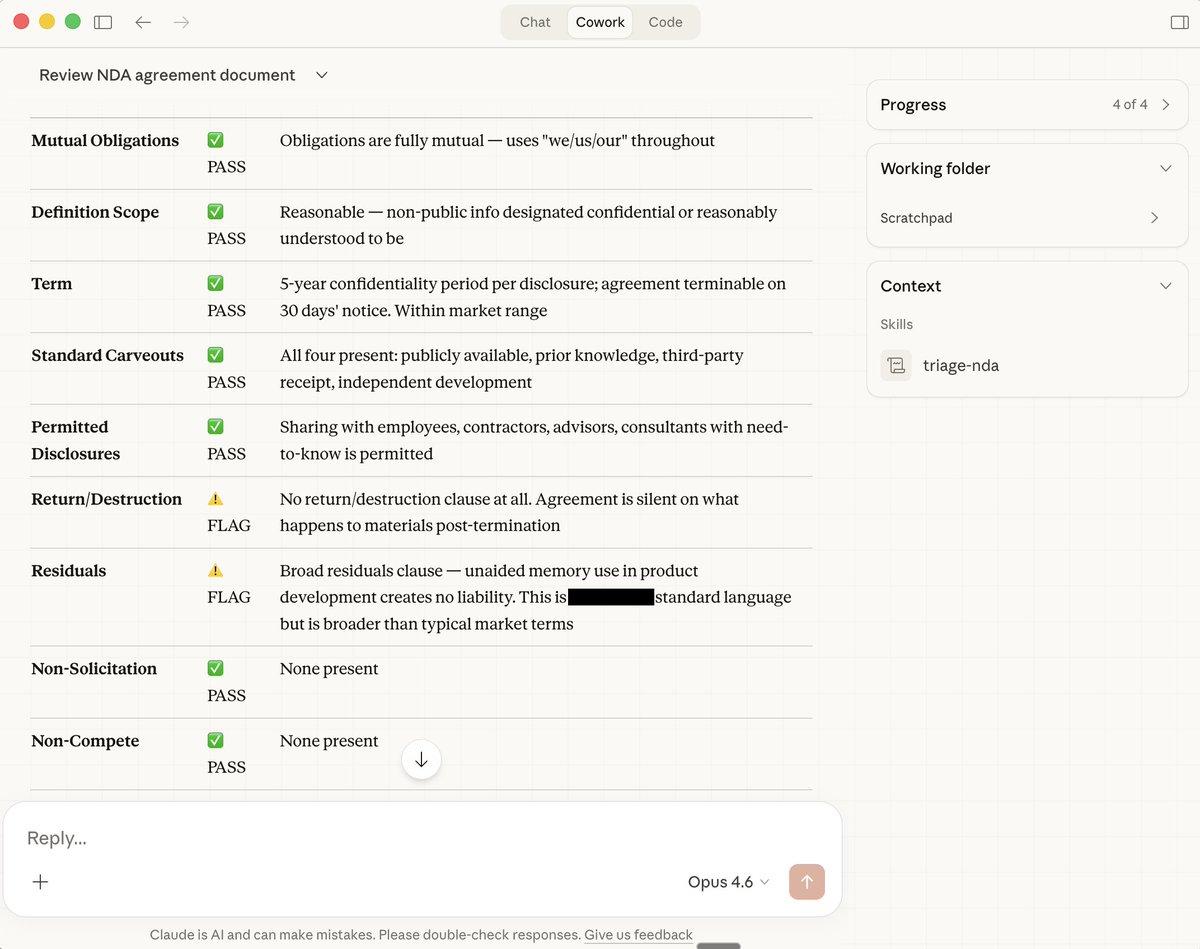
Task: Click the sidebar toggle icon top left
Action: click(x=103, y=21)
